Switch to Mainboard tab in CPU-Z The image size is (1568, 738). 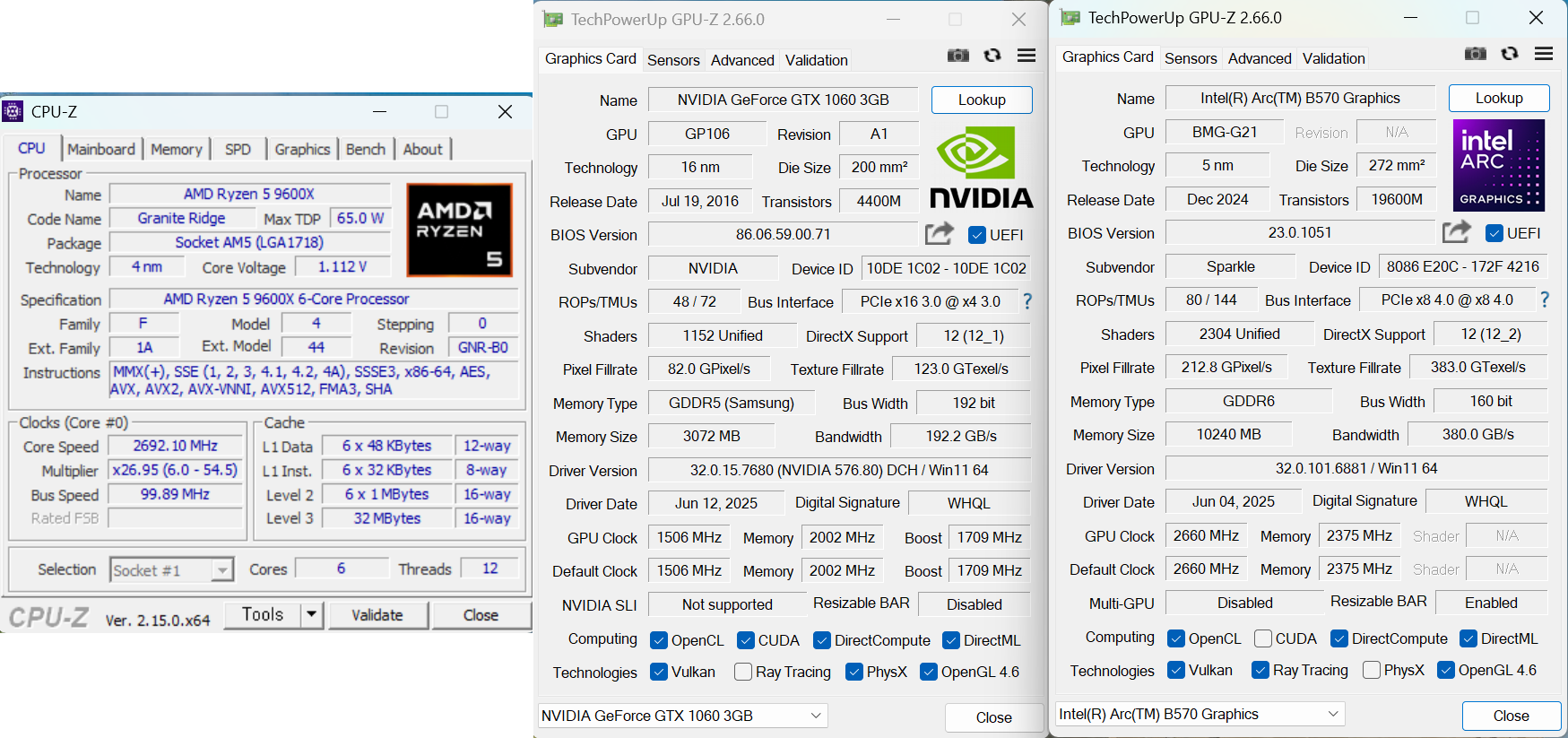[101, 149]
